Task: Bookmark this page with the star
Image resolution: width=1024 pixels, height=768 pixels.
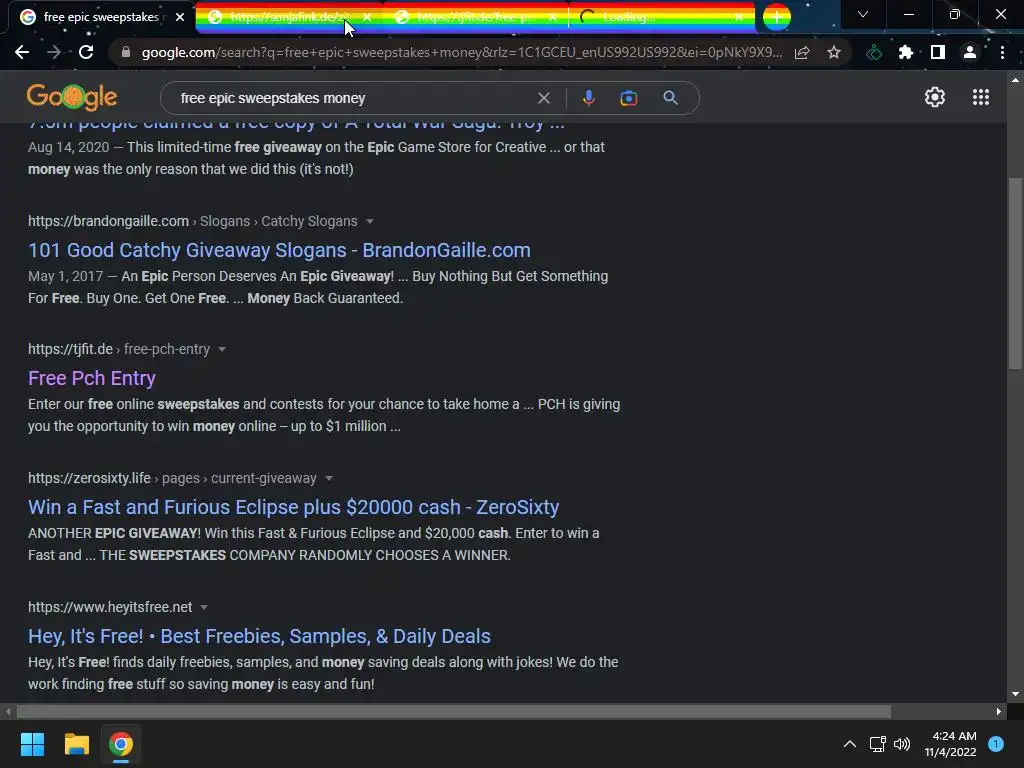Action: click(834, 52)
